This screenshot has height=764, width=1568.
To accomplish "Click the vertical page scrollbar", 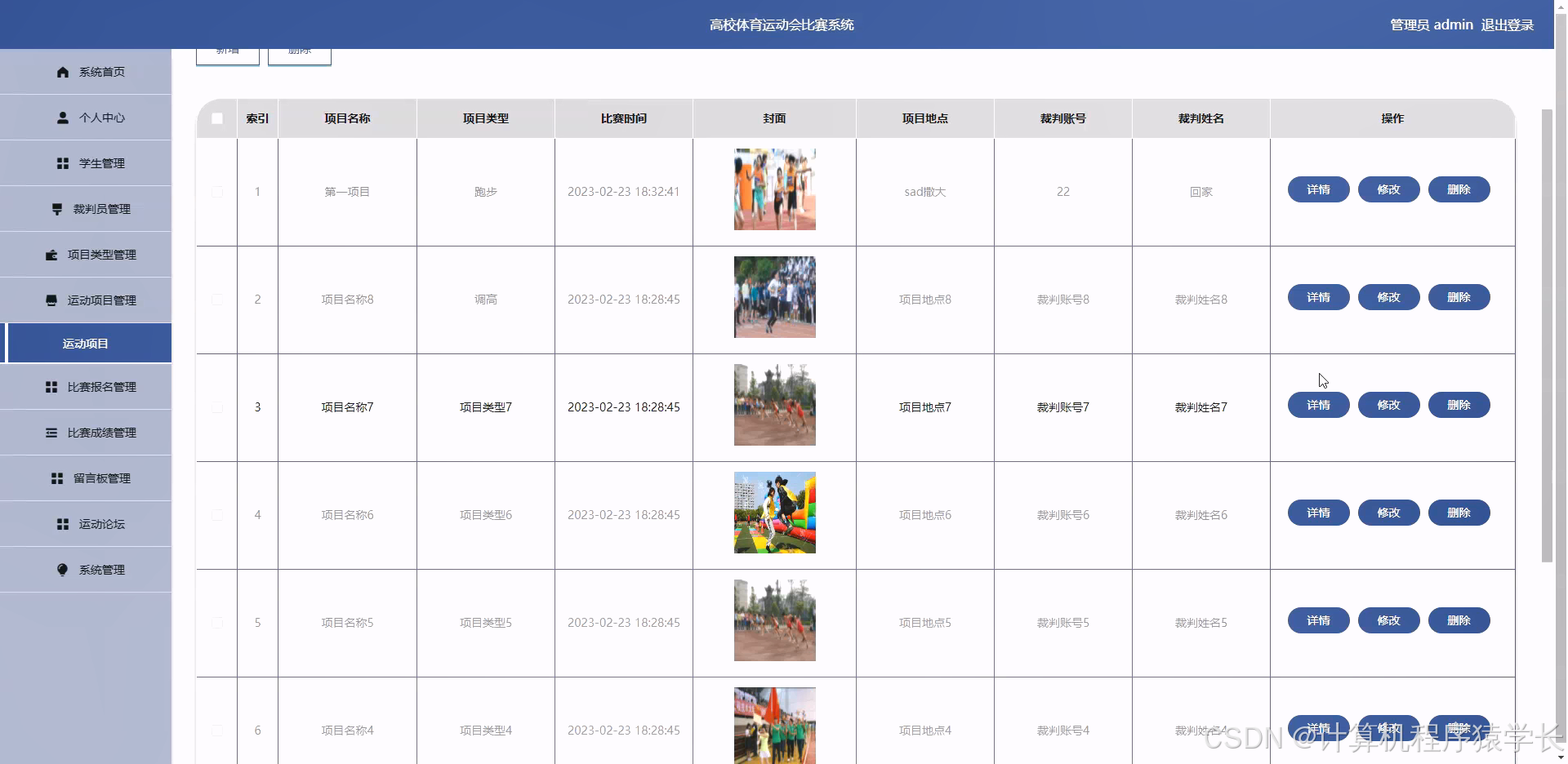I will pyautogui.click(x=1547, y=335).
